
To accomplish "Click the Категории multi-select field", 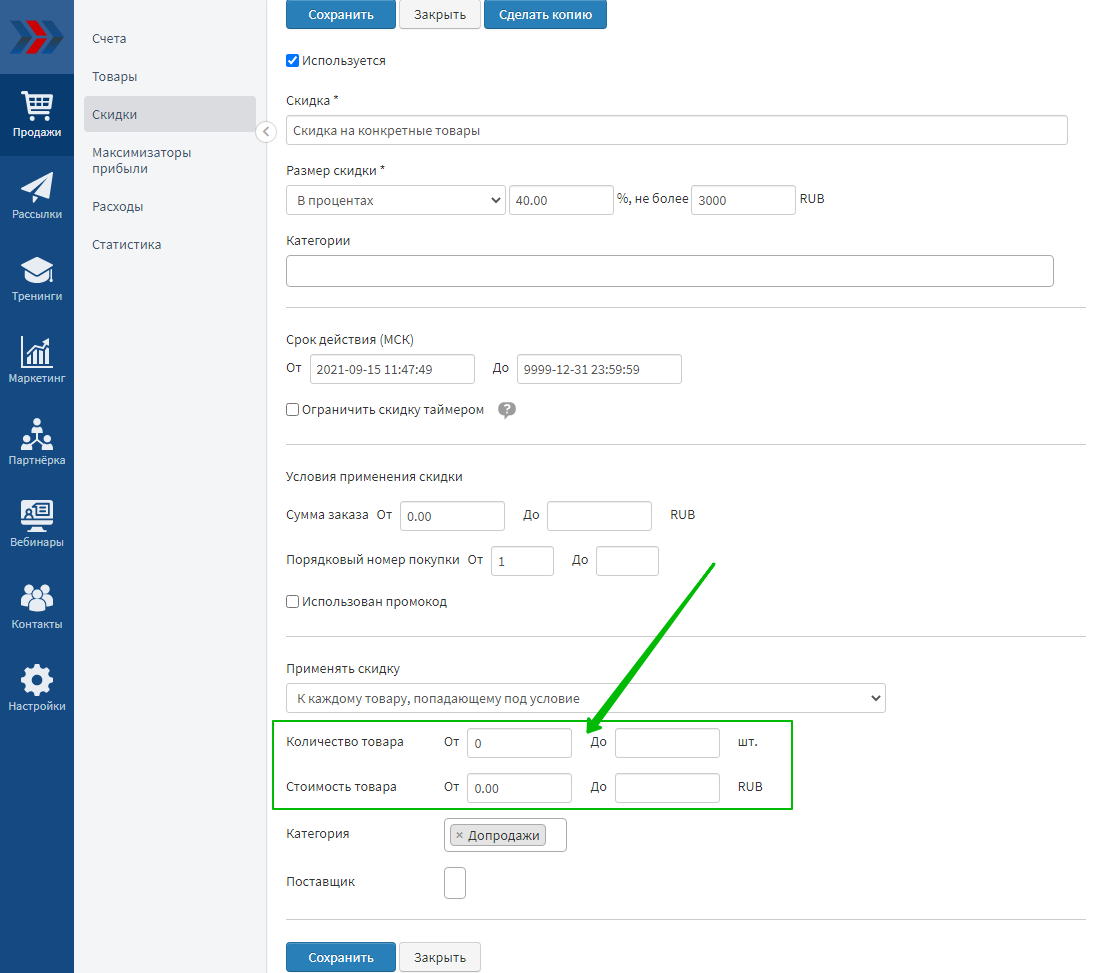I will (x=670, y=271).
